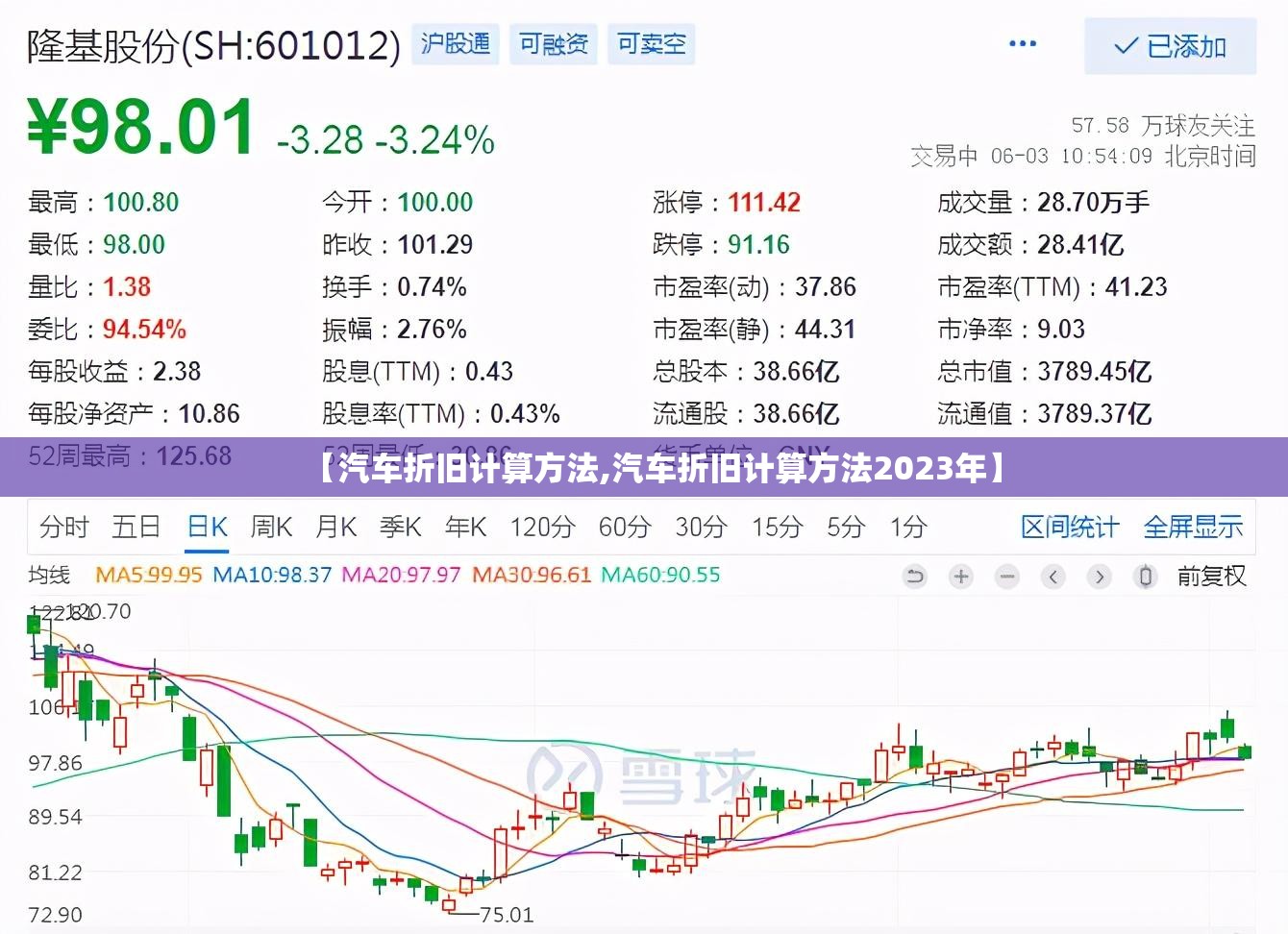Switch to the 分时 chart tab
This screenshot has height=934, width=1288.
click(64, 527)
